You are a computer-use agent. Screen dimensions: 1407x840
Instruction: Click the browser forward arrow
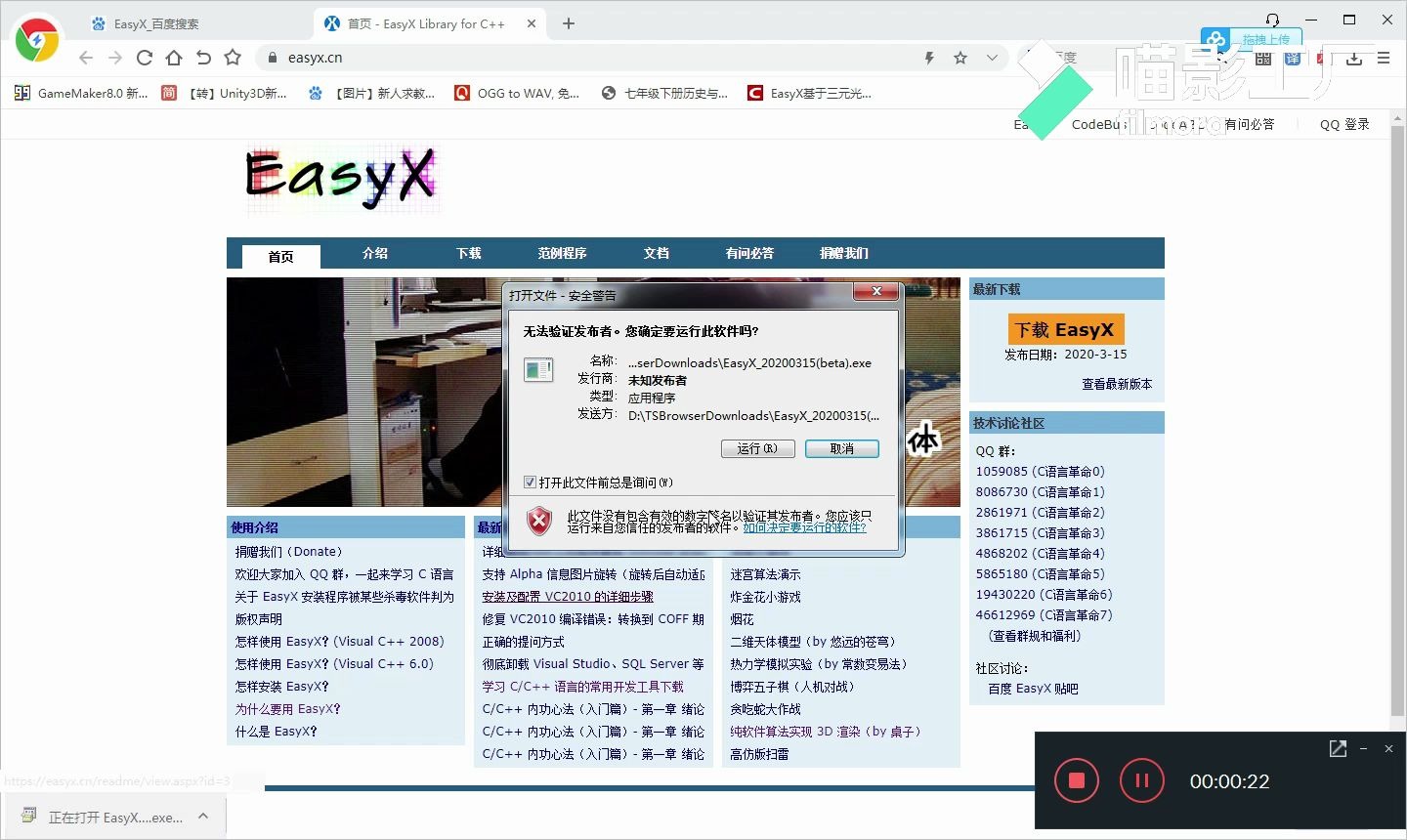(x=115, y=58)
